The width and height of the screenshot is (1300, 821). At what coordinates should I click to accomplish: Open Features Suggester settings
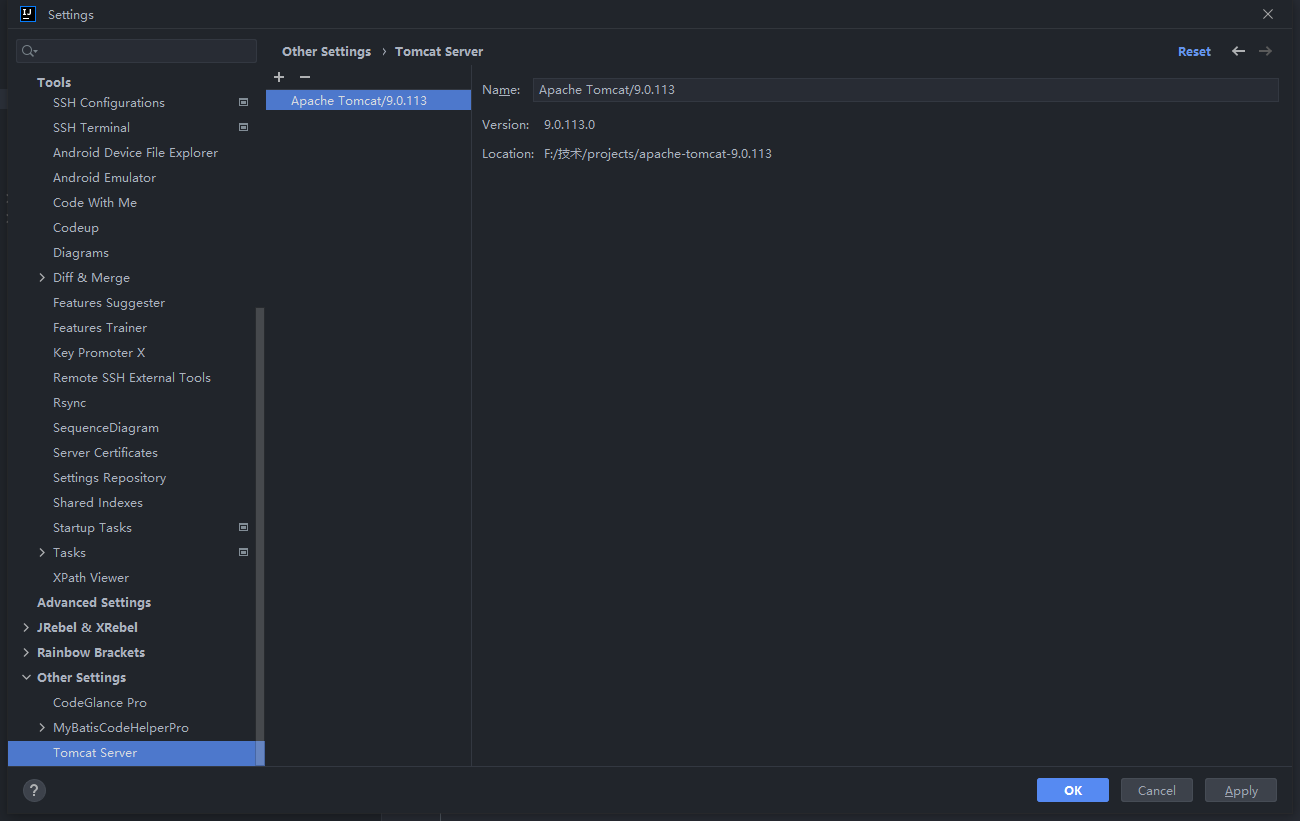(109, 302)
